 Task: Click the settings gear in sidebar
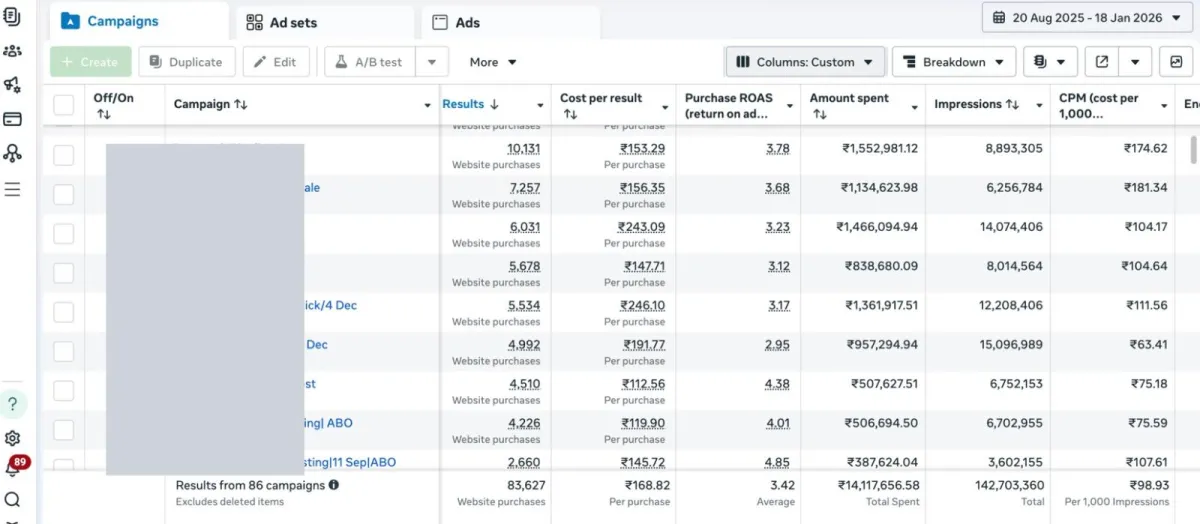tap(12, 438)
